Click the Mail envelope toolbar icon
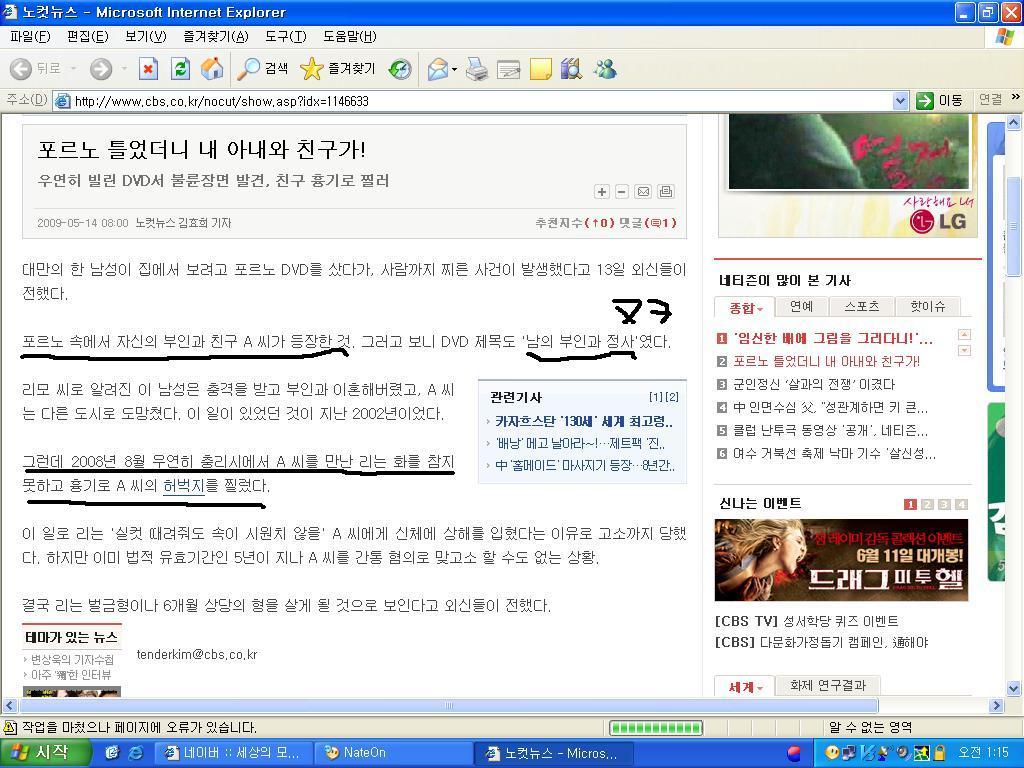The image size is (1024, 768). 438,69
